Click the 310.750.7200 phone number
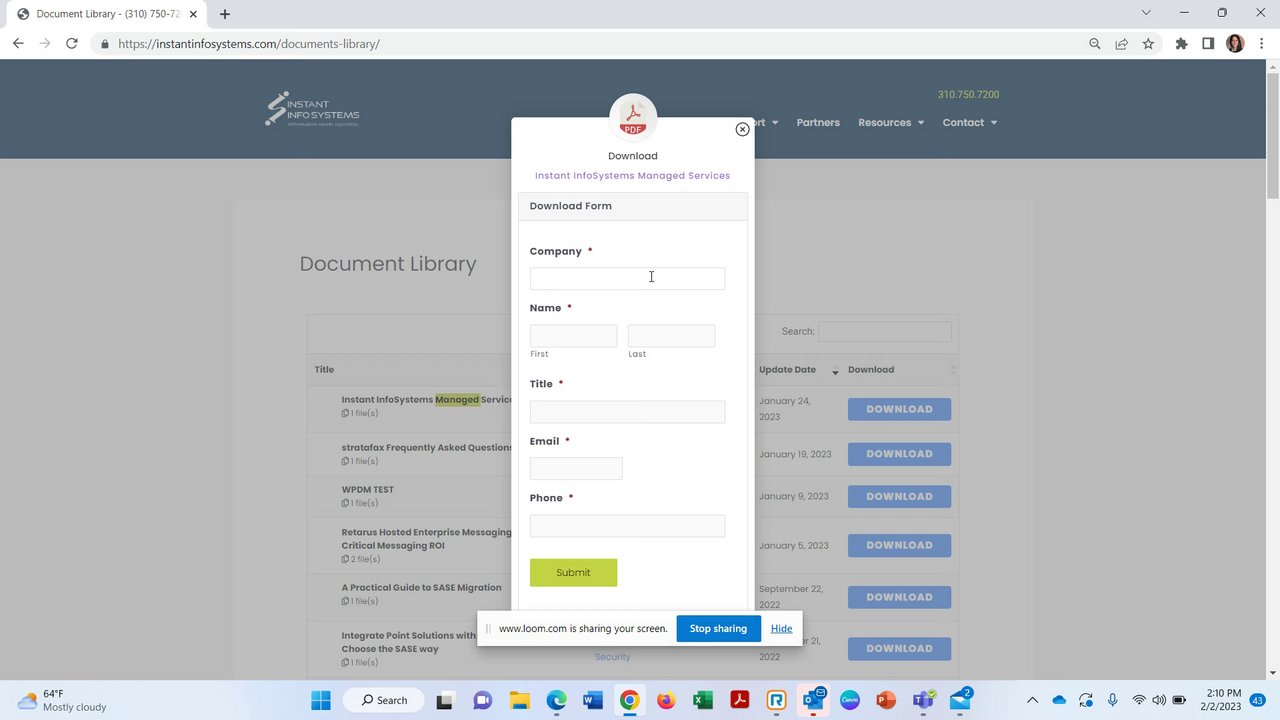 [968, 94]
